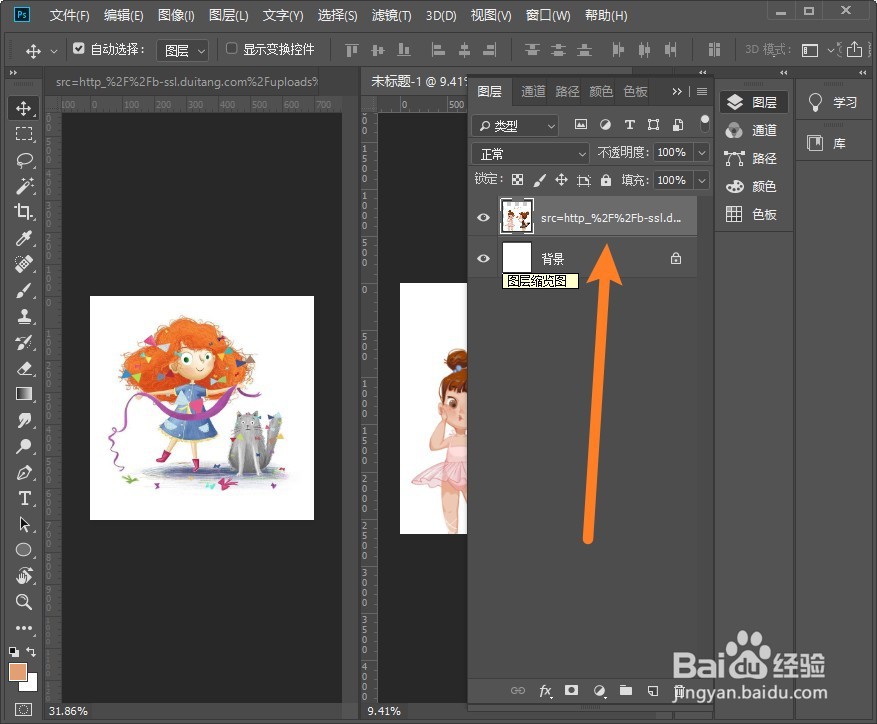Select the Zoom tool
This screenshot has width=877, height=724.
(23, 602)
